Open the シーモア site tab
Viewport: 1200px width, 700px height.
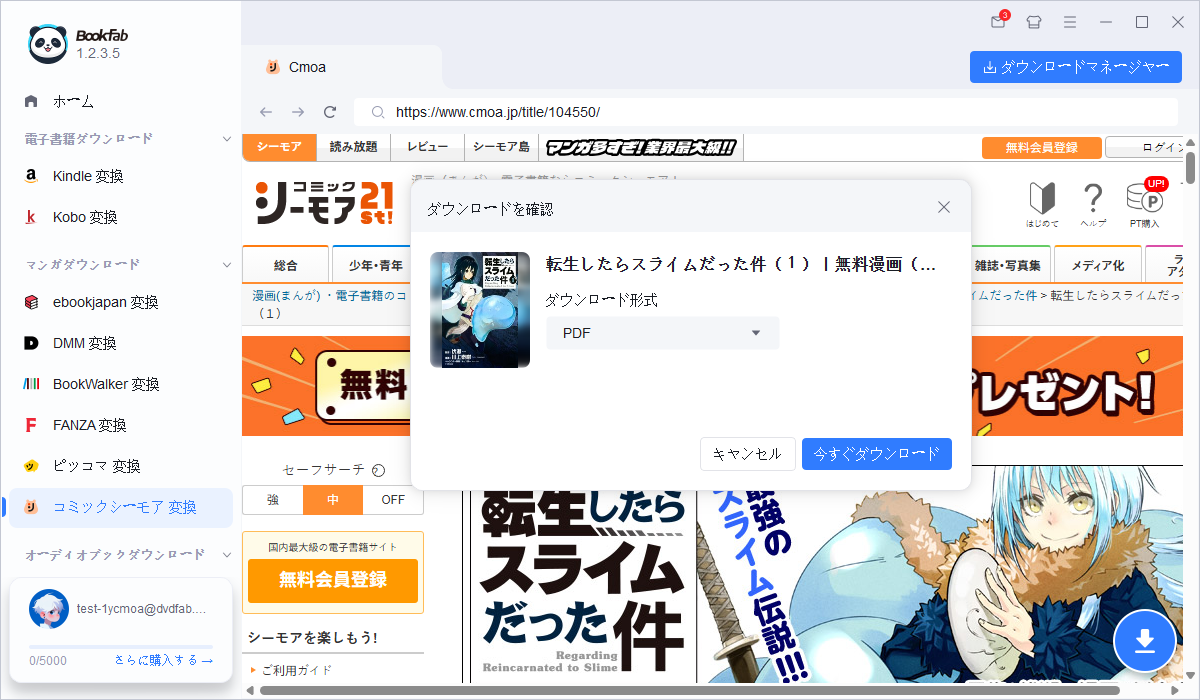tap(279, 147)
